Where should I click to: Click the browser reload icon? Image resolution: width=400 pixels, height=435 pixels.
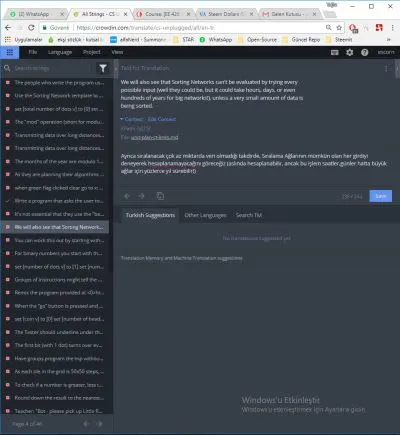[31, 28]
